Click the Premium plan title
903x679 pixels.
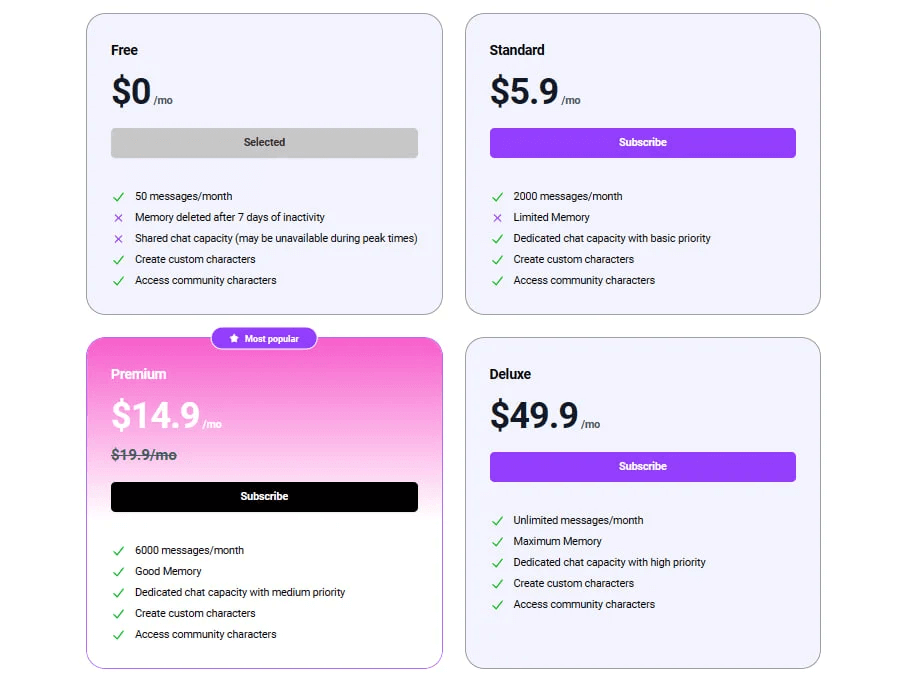[x=138, y=374]
